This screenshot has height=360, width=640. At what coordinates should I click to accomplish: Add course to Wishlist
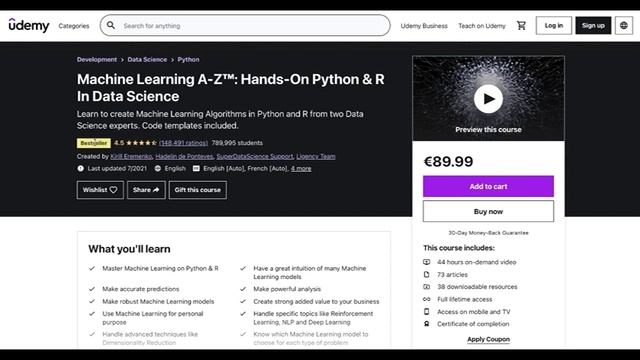point(100,190)
